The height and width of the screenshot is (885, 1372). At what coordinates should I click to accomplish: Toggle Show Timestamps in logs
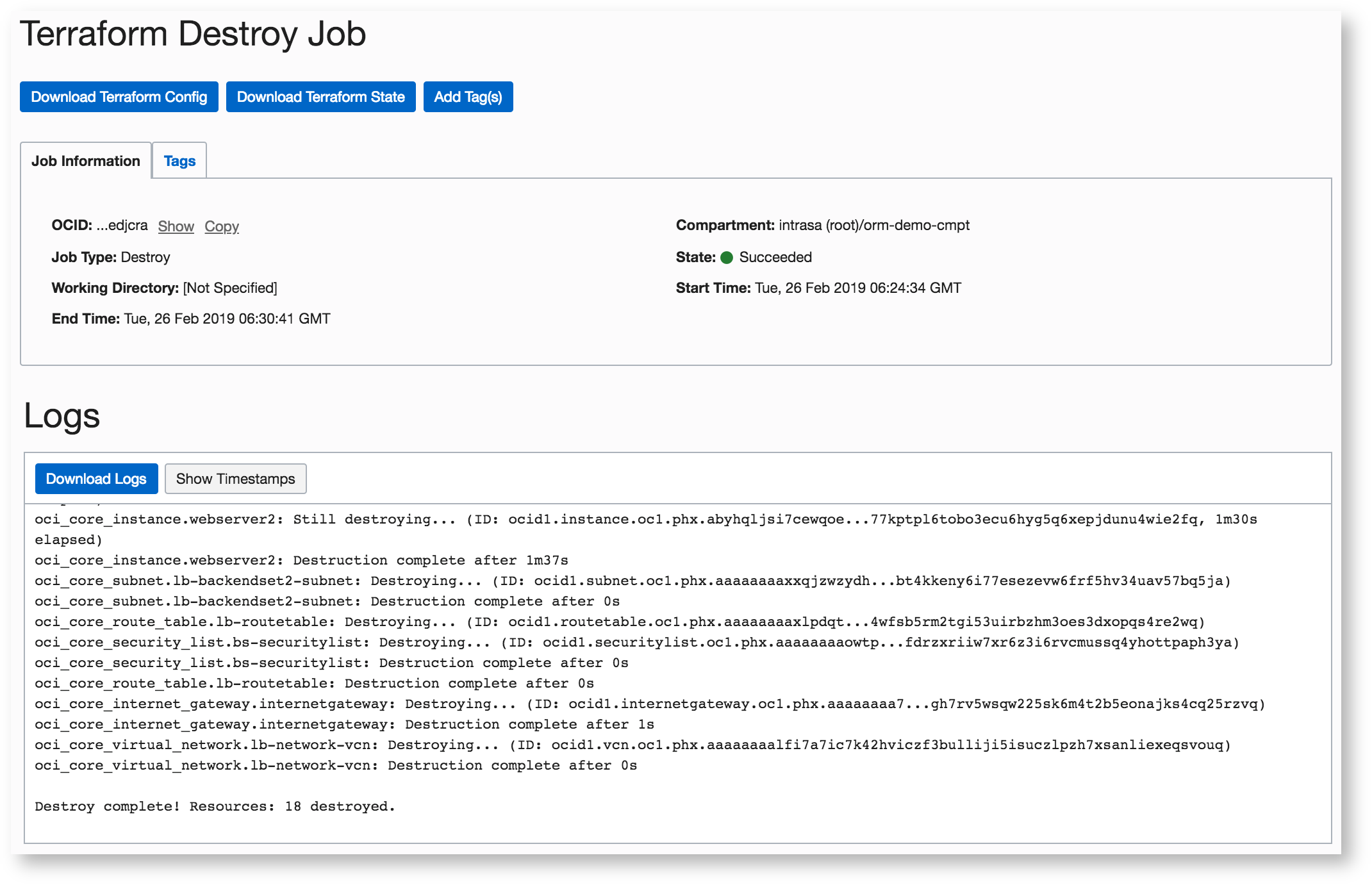tap(235, 479)
